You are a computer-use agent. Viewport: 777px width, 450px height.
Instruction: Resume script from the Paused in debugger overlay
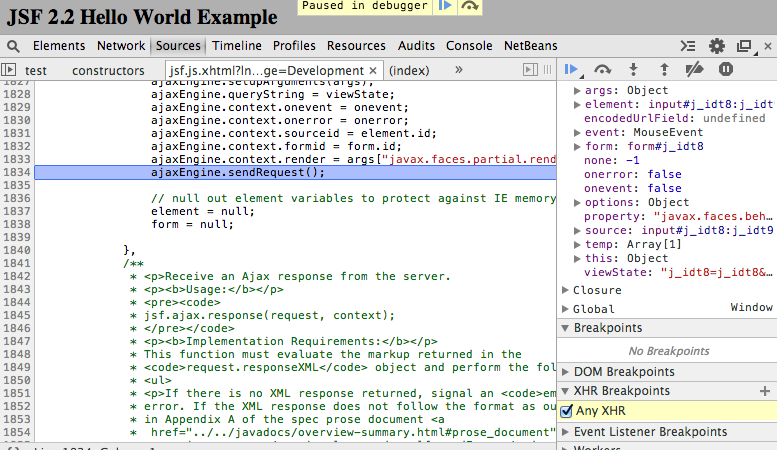pyautogui.click(x=445, y=6)
